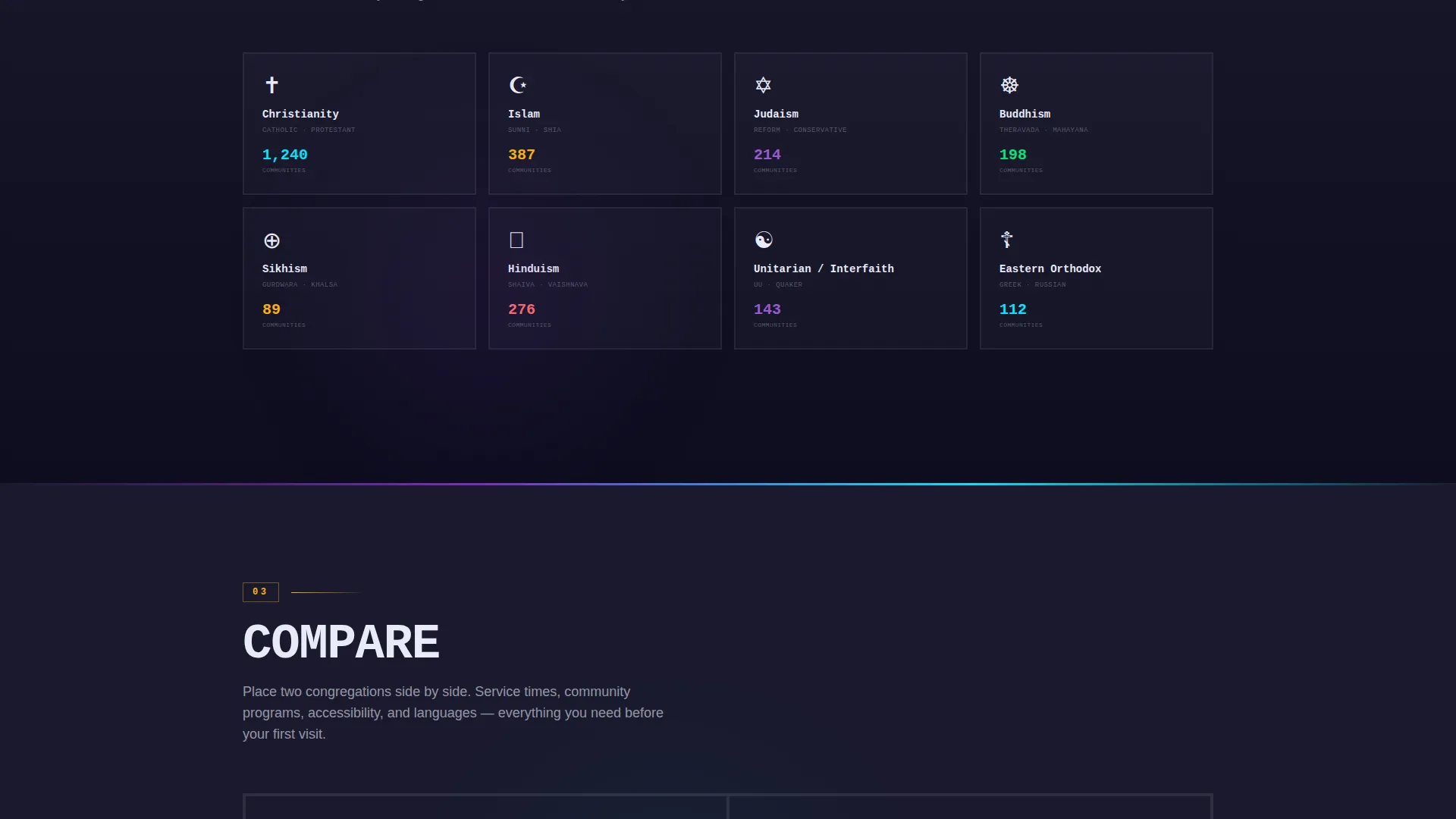Click the Theravada · Mahayana subtitle
Screen dimensions: 1456x819
1043,130
